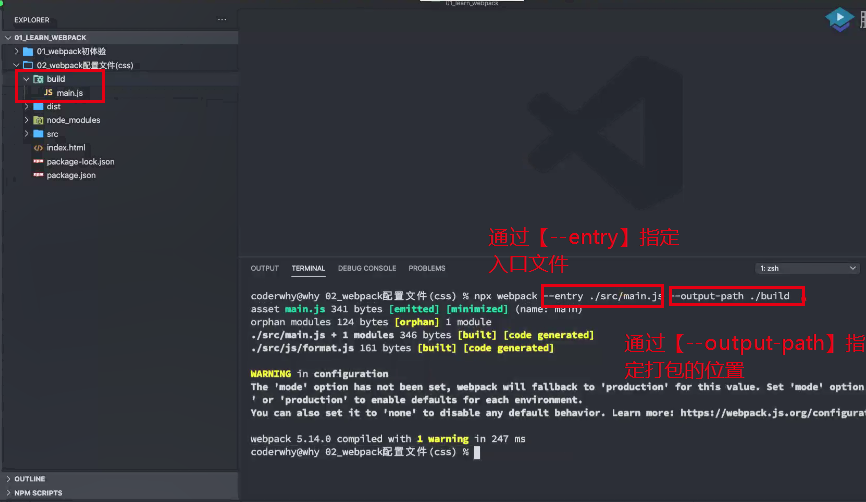Select the build folder name

click(56, 79)
